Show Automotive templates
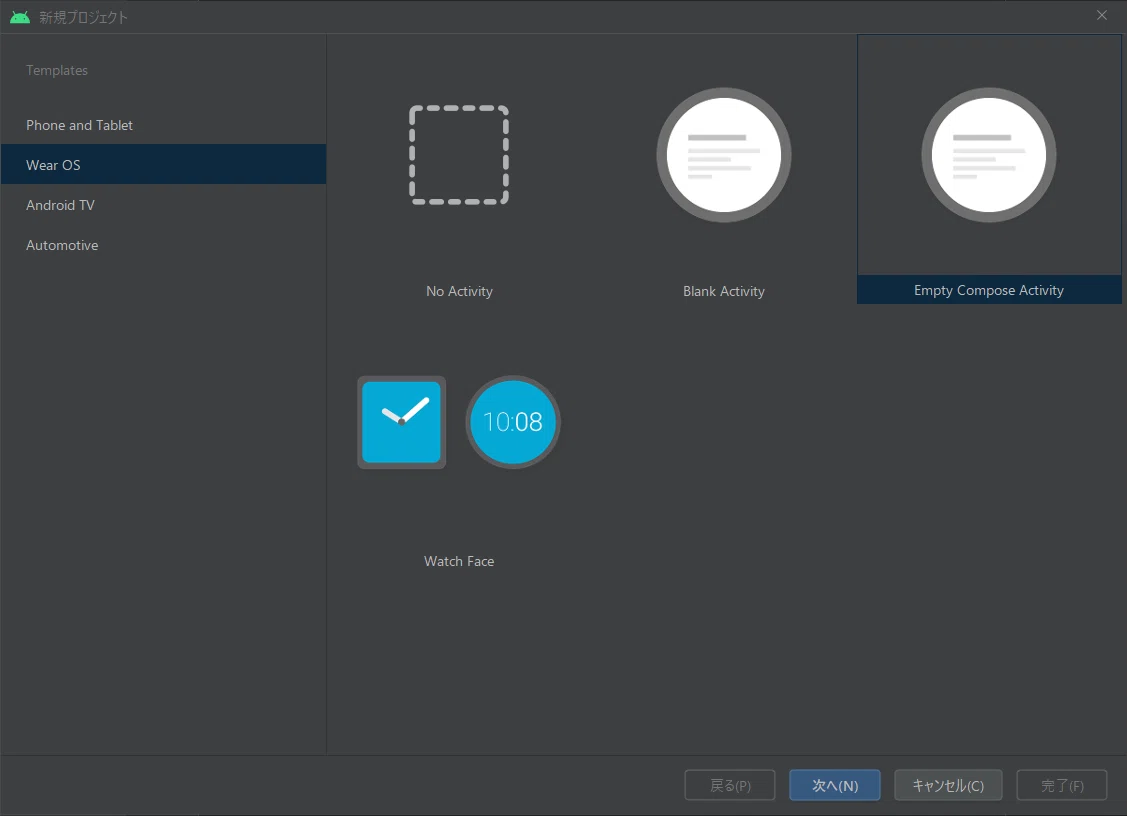Viewport: 1127px width, 816px height. (163, 245)
